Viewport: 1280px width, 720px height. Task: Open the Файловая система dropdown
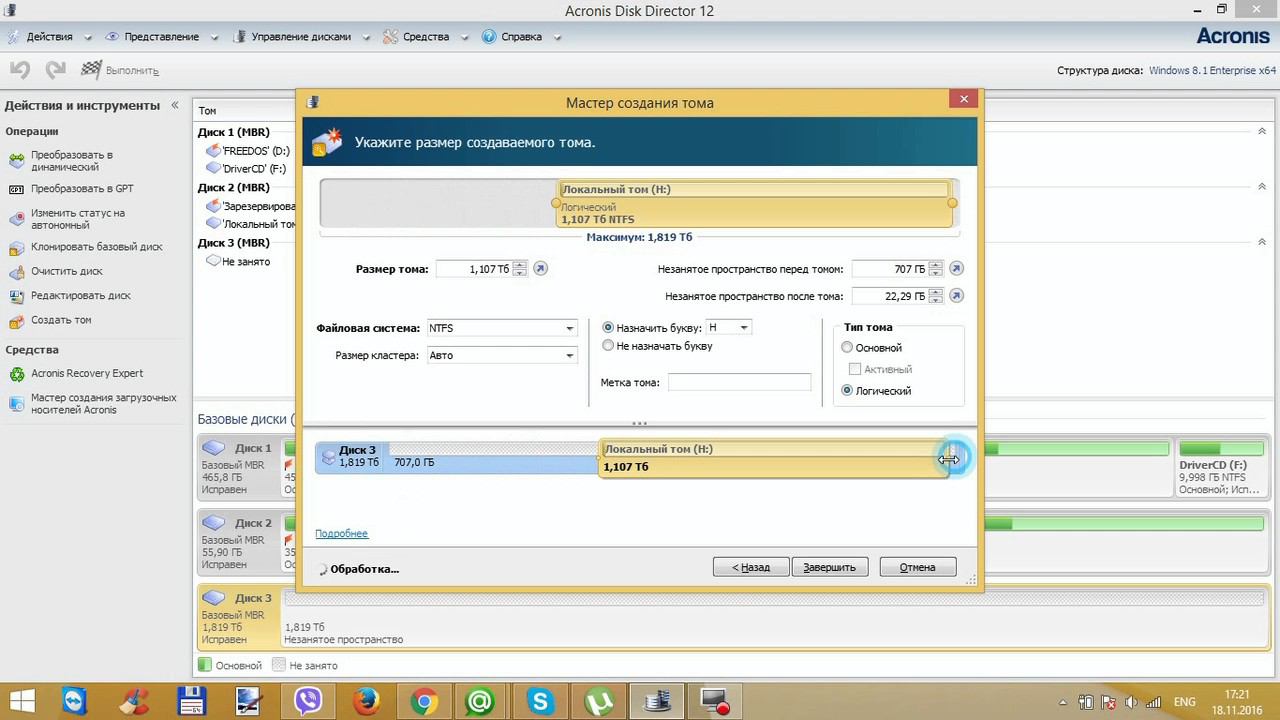tap(502, 328)
